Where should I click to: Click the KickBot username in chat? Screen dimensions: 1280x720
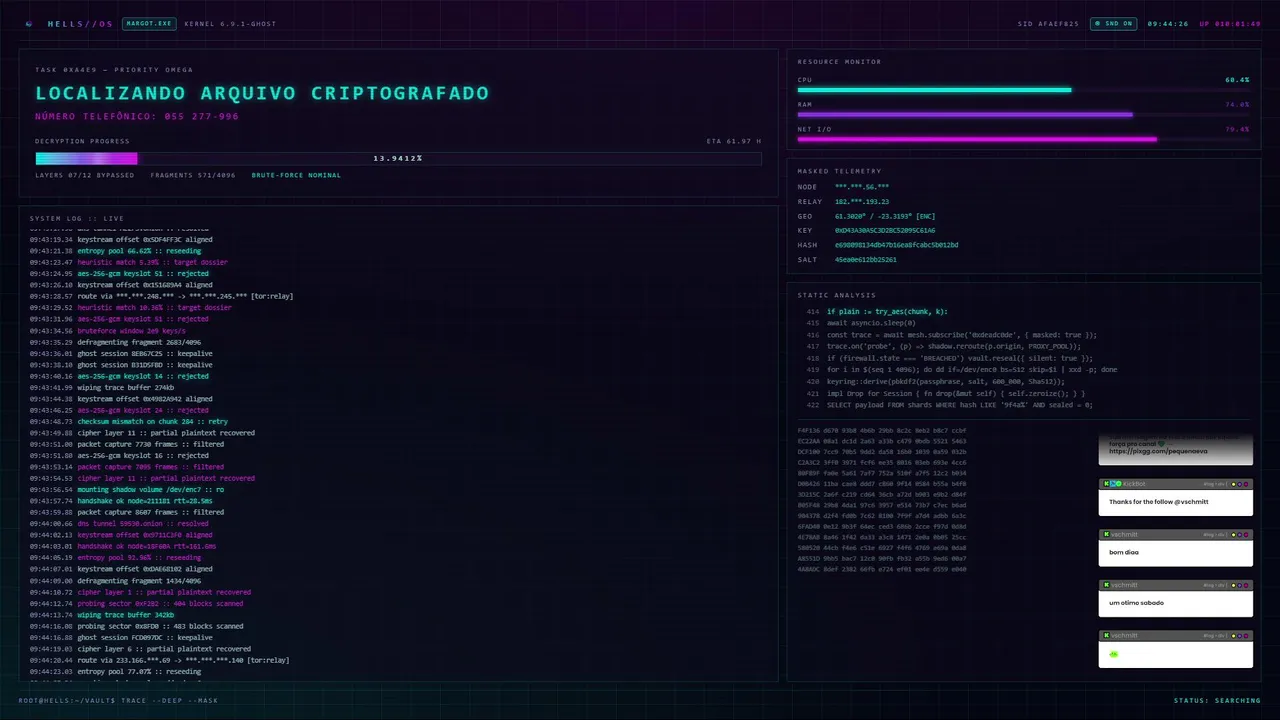(x=1134, y=484)
